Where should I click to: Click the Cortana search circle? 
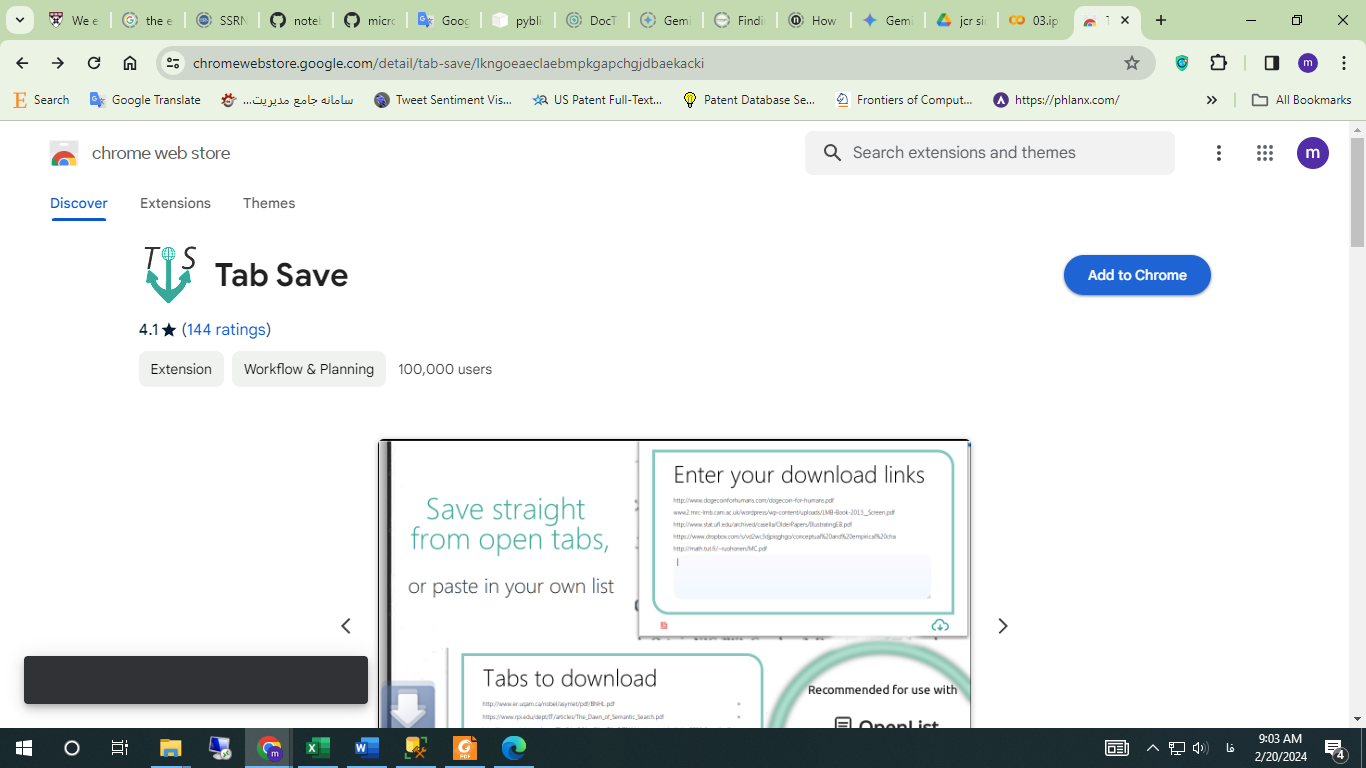(72, 748)
